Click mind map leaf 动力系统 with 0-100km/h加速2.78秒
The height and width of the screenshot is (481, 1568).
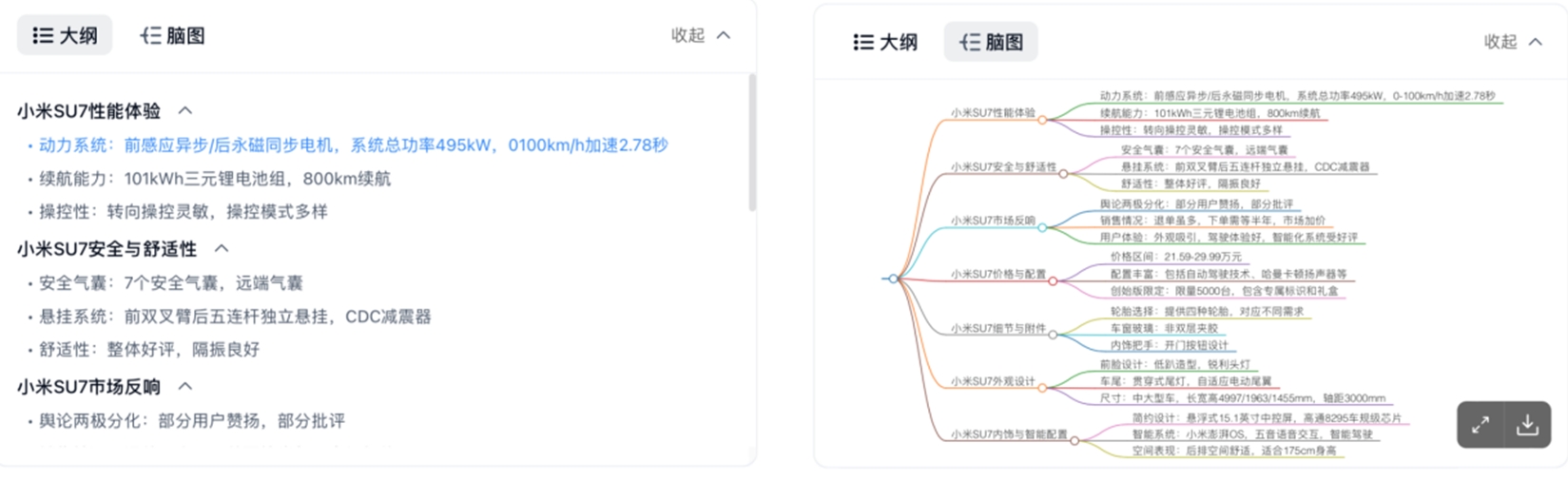tap(1297, 96)
